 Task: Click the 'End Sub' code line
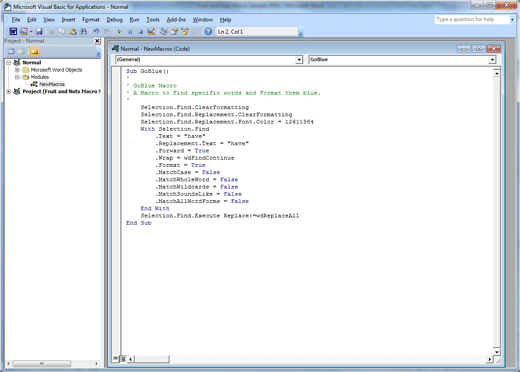click(139, 223)
